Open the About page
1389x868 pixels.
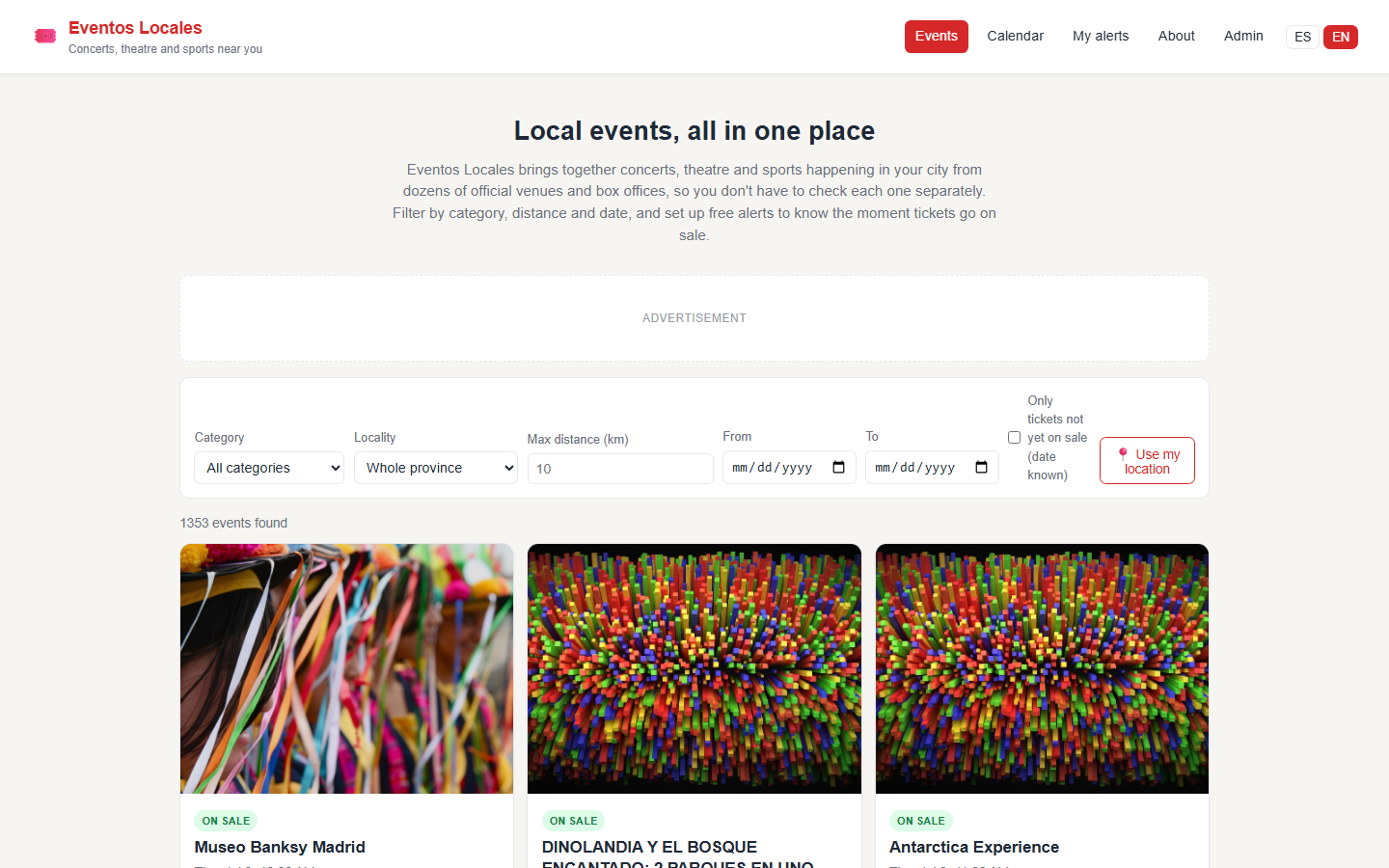pos(1176,37)
